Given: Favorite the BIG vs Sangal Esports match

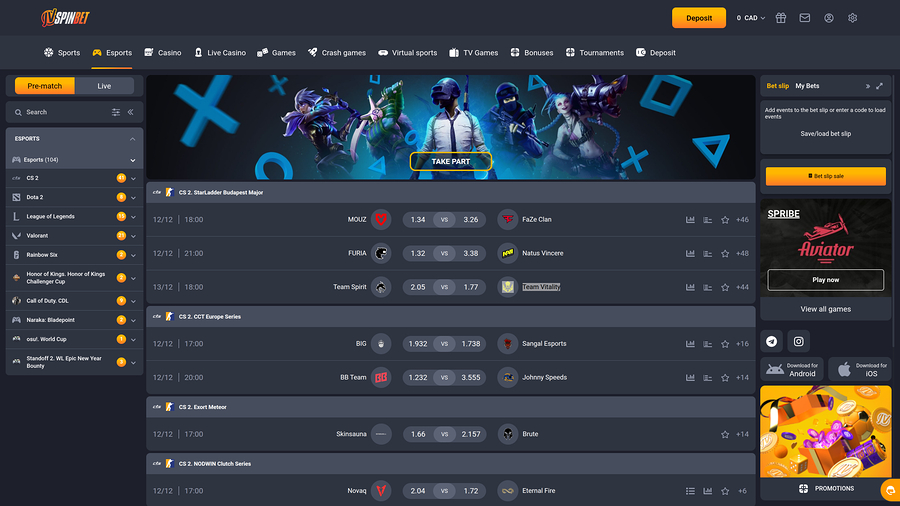Looking at the screenshot, I should [x=725, y=344].
